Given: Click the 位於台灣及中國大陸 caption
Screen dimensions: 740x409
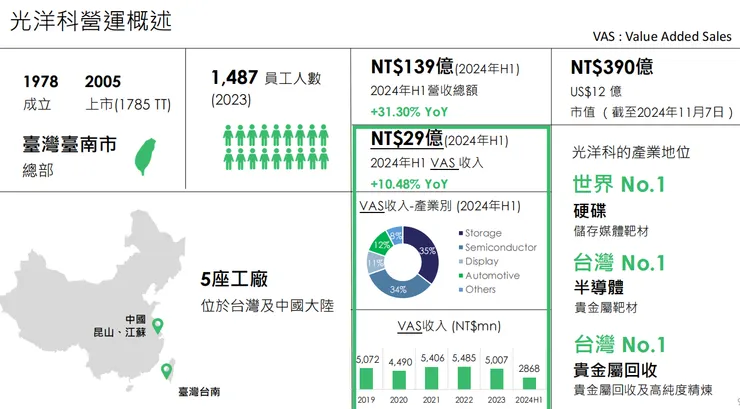Looking at the screenshot, I should (267, 306).
